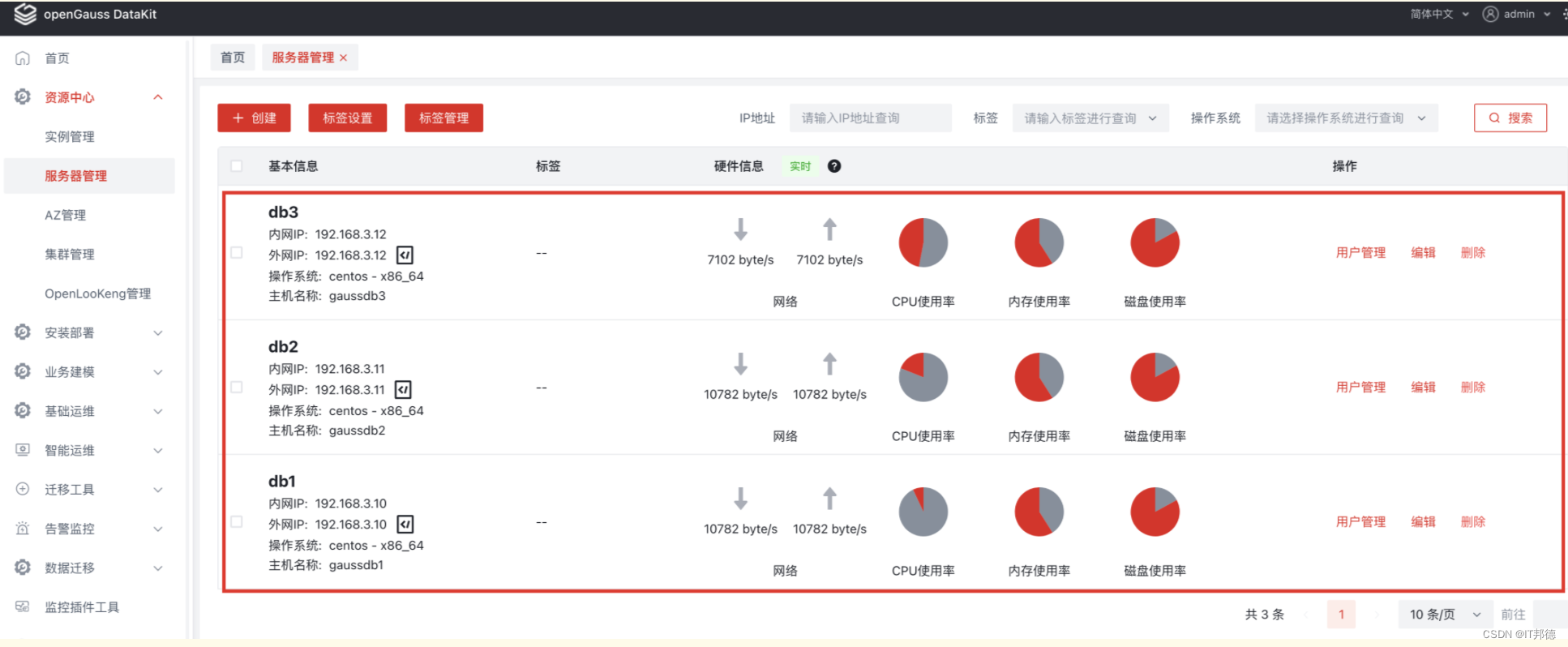The width and height of the screenshot is (1568, 647).
Task: Open the 操作系统 selection dropdown
Action: click(x=1347, y=118)
